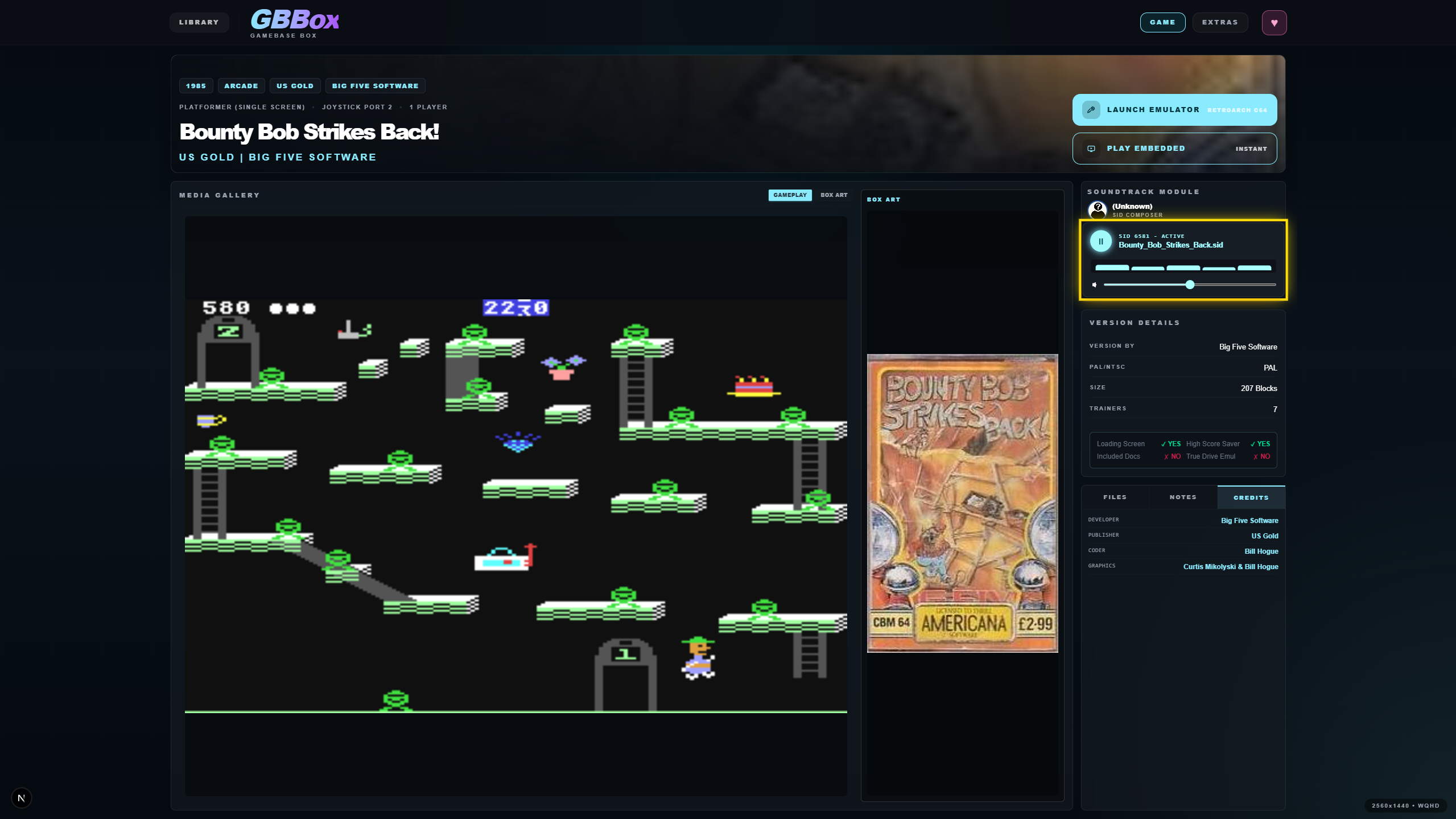Open the Files tab
This screenshot has width=1456, height=819.
pos(1114,497)
